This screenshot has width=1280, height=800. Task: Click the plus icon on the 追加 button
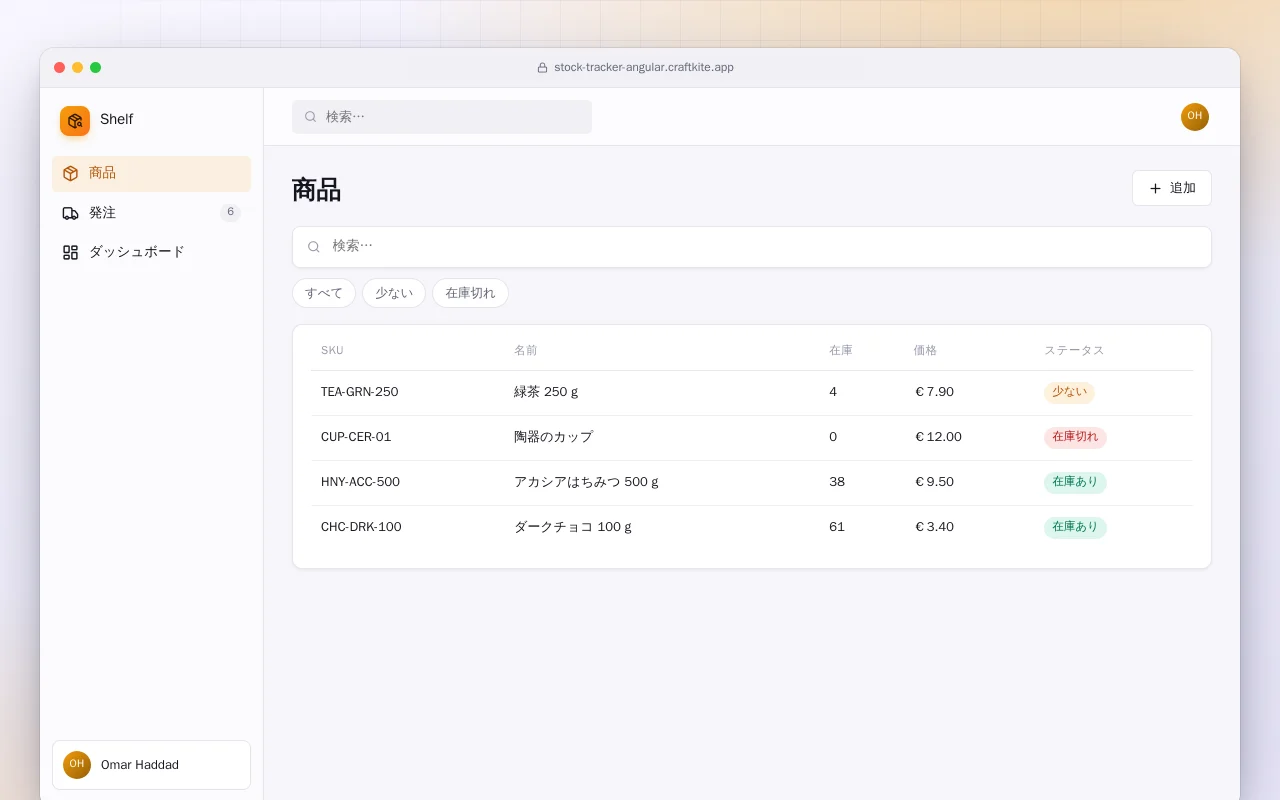coord(1156,188)
